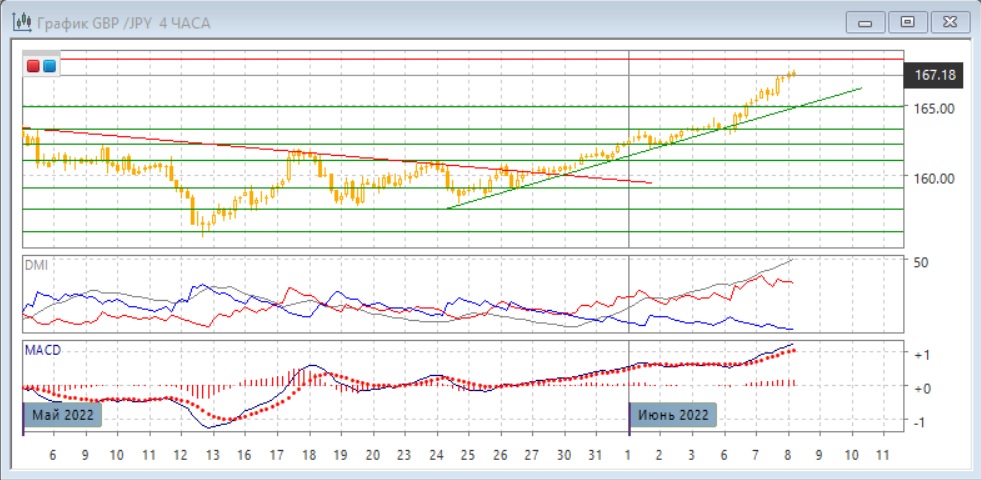Click date 13 on the time axis
The image size is (981, 480).
click(x=212, y=454)
